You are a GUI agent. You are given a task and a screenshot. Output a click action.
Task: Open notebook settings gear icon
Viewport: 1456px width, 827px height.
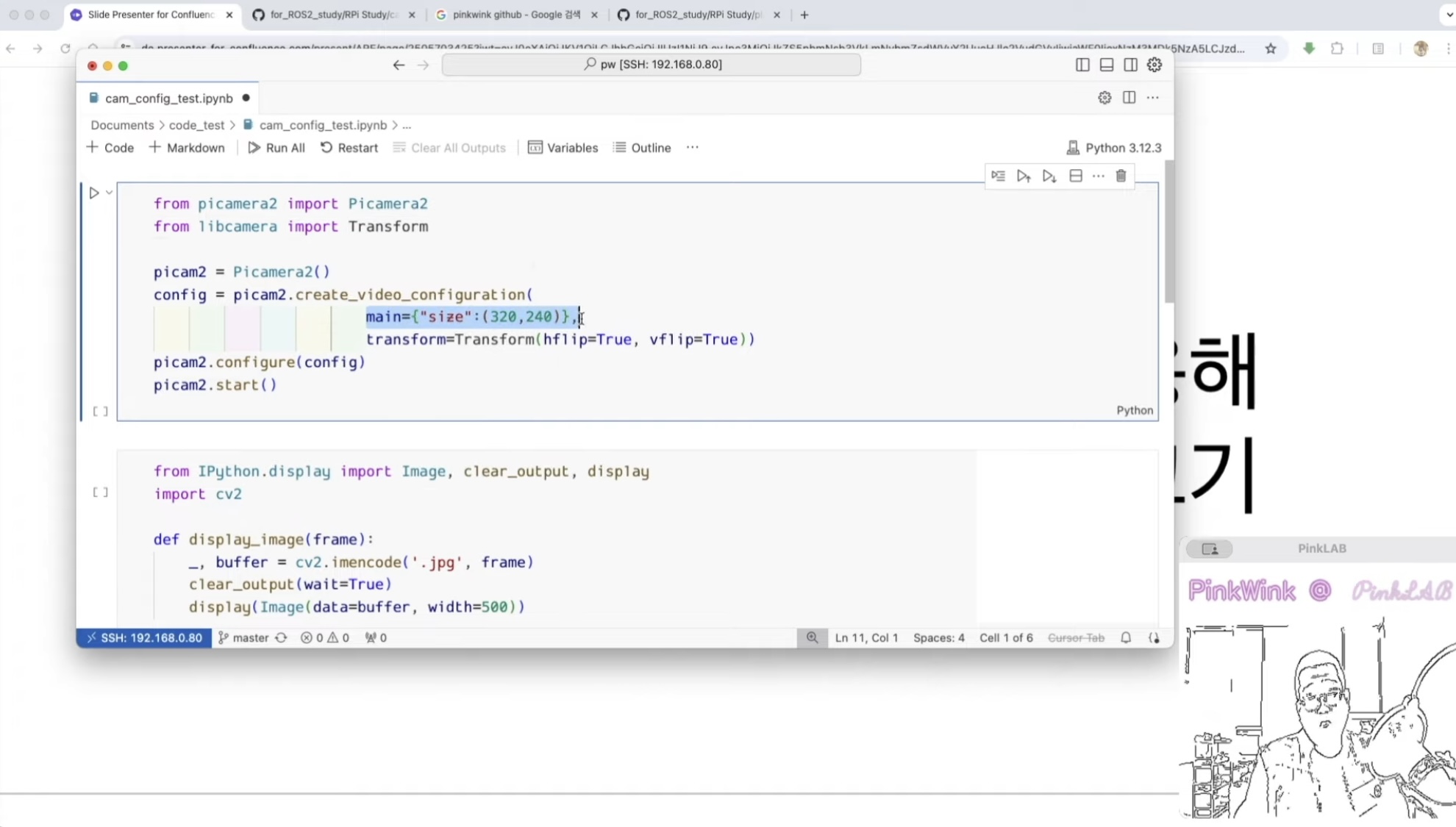click(1105, 98)
